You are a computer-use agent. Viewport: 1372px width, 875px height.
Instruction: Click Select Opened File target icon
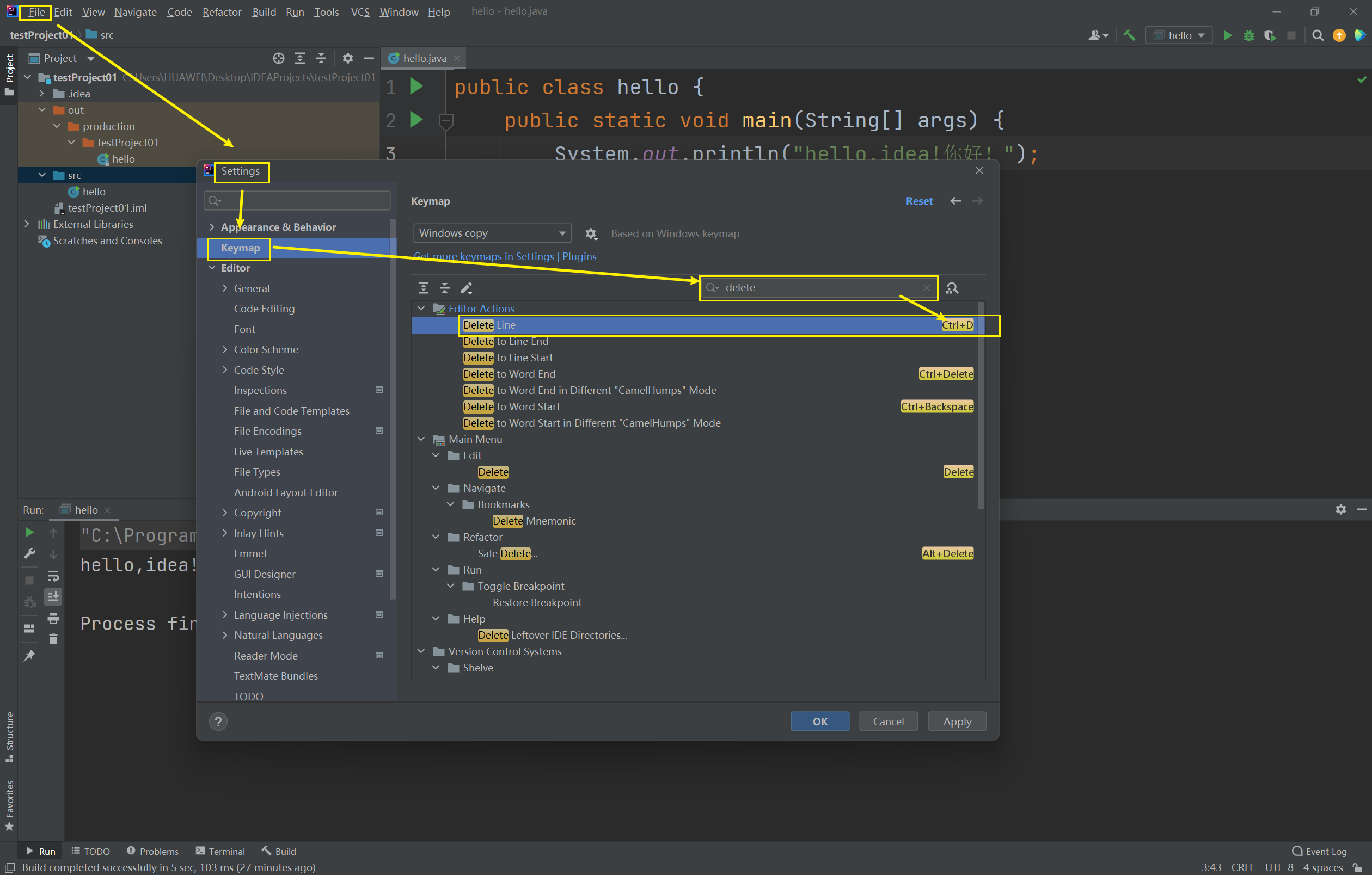coord(278,58)
